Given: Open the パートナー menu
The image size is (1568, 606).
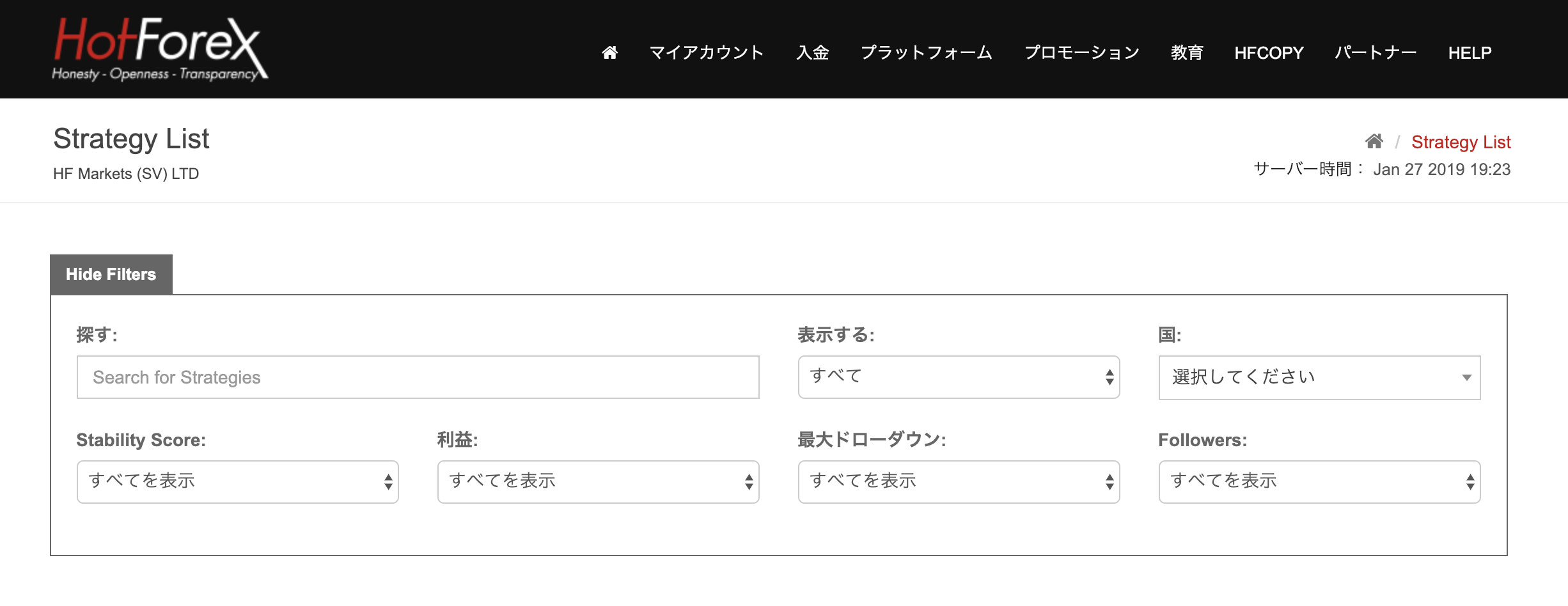Looking at the screenshot, I should tap(1376, 52).
